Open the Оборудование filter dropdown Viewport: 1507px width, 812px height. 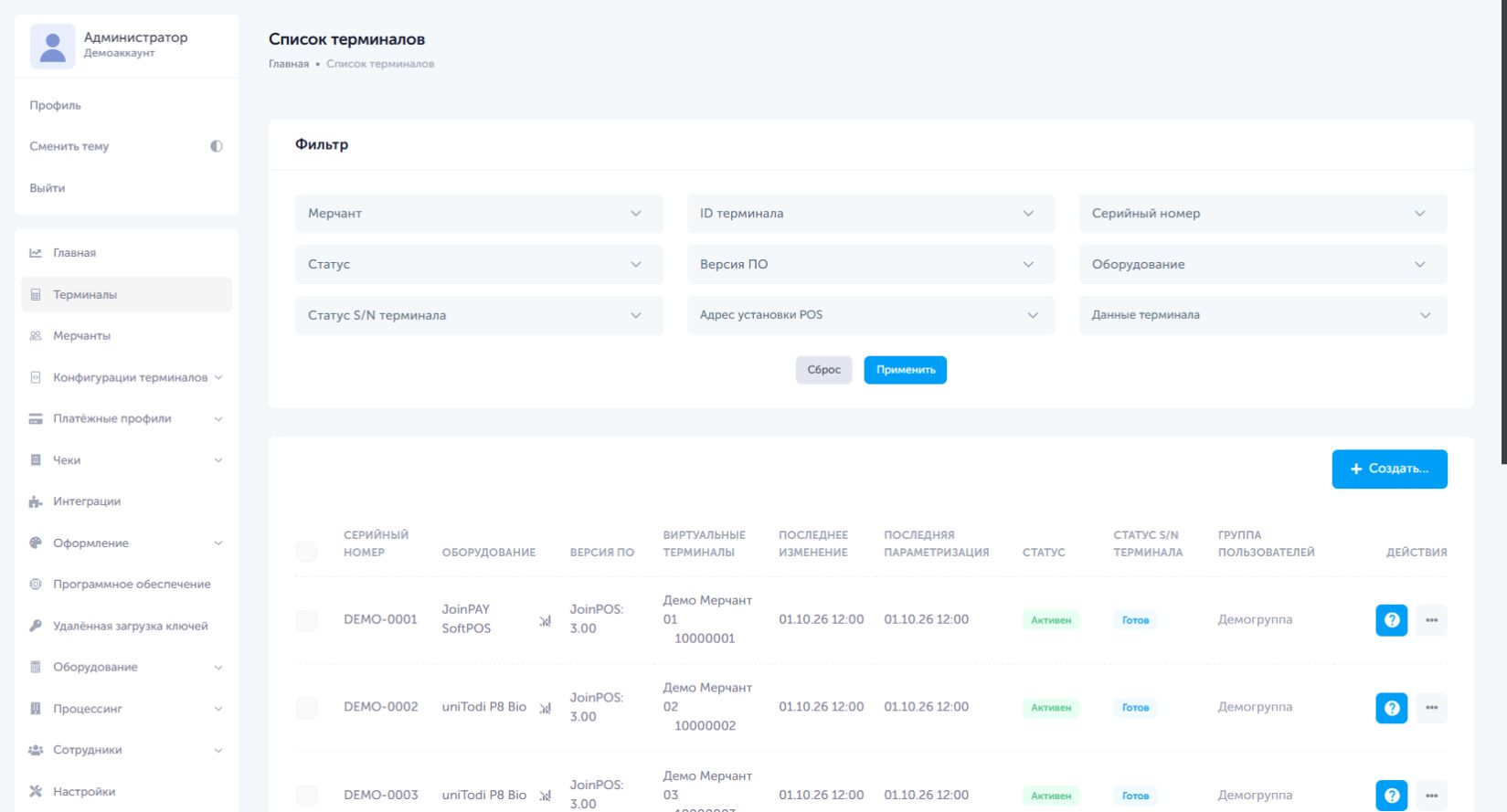tap(1263, 265)
